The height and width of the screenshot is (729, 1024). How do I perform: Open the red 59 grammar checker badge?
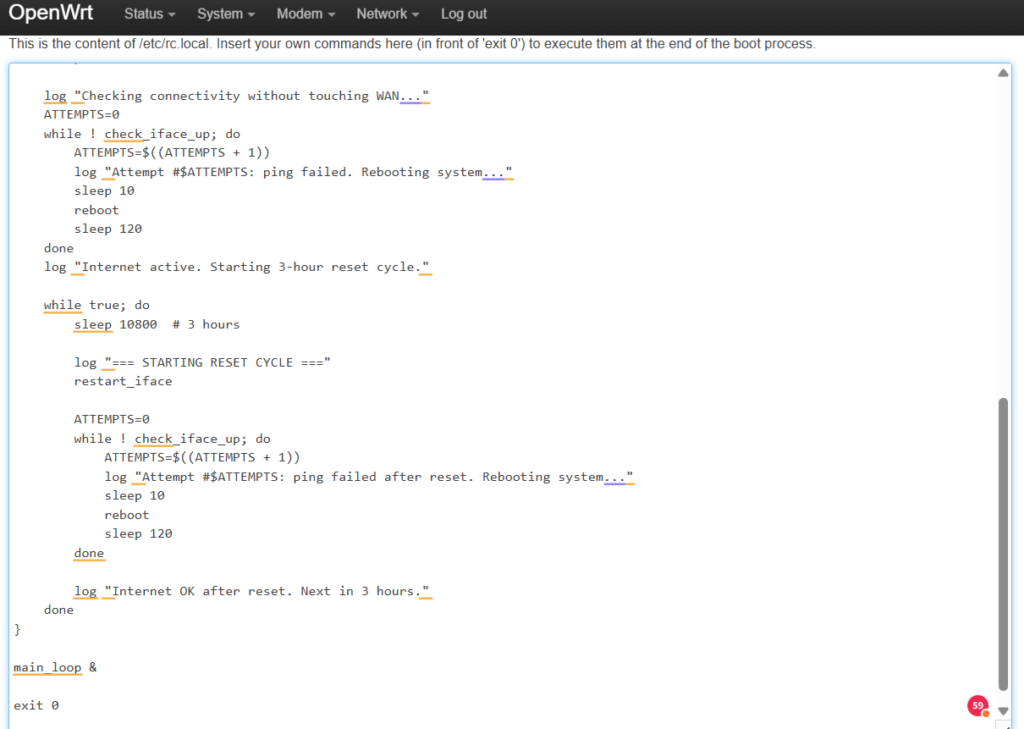[x=978, y=705]
